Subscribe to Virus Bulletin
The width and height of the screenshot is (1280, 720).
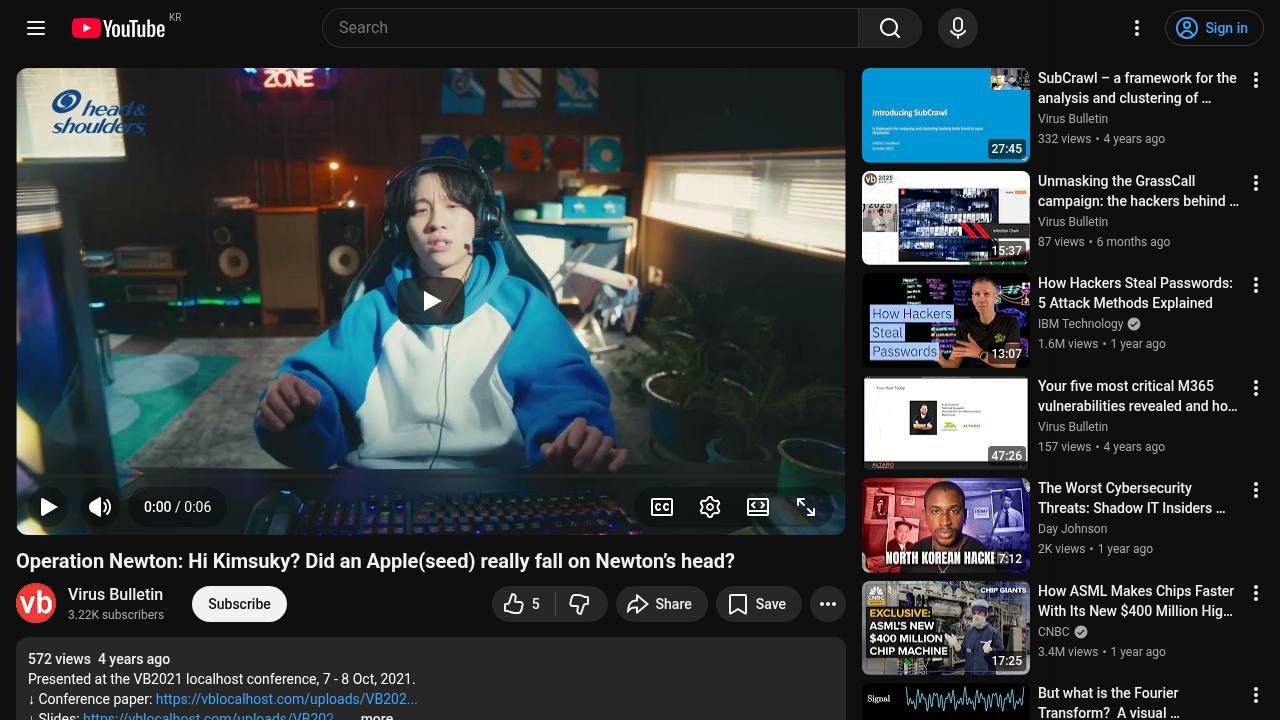[x=239, y=604]
